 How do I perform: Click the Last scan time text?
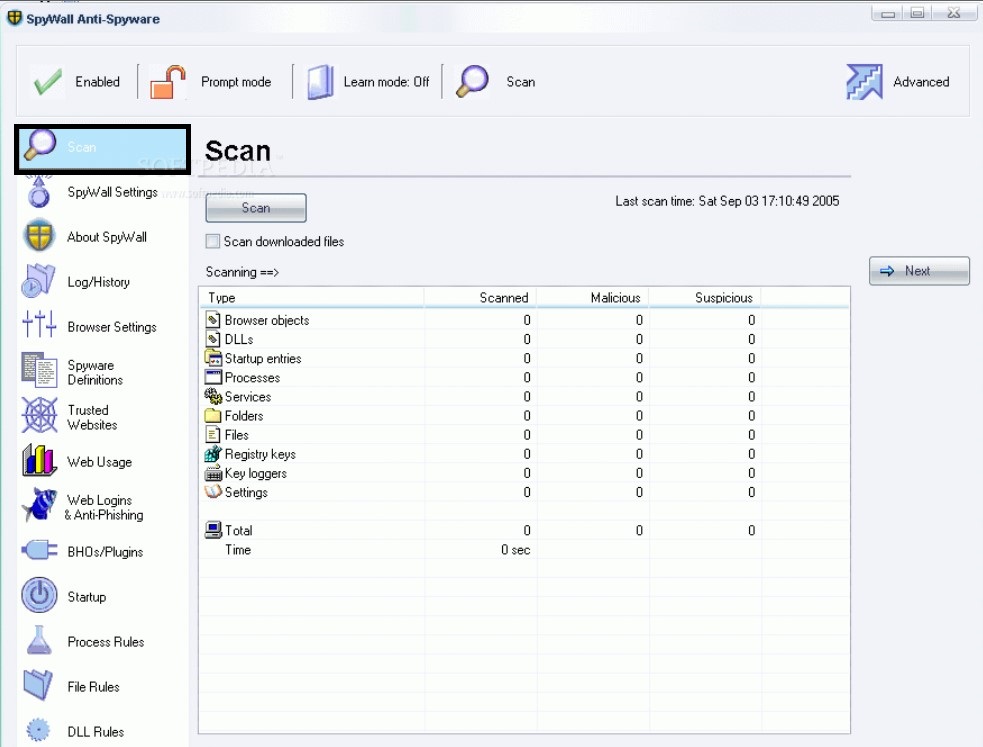pos(727,201)
